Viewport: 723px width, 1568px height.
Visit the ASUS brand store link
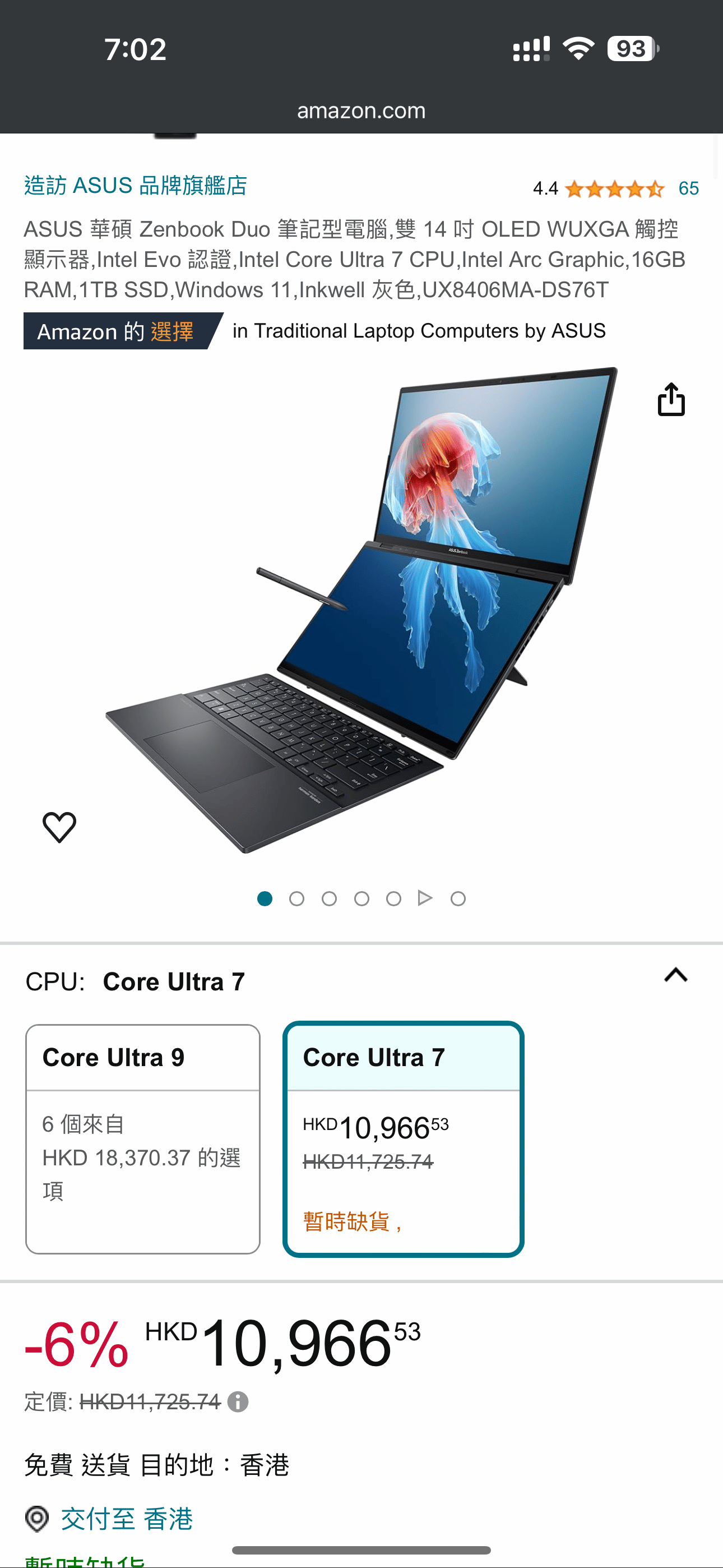coord(136,185)
